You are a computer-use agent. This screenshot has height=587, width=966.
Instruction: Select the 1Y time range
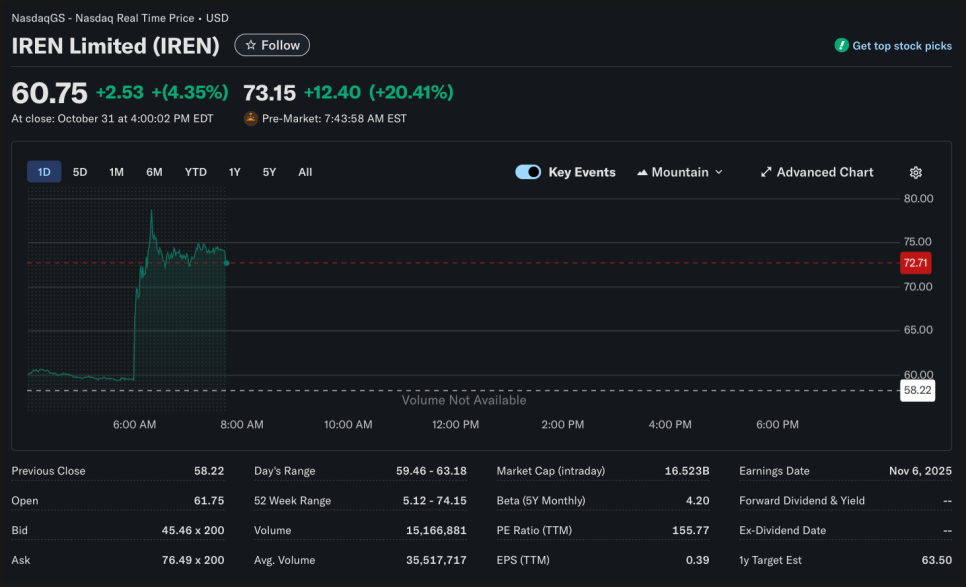234,172
